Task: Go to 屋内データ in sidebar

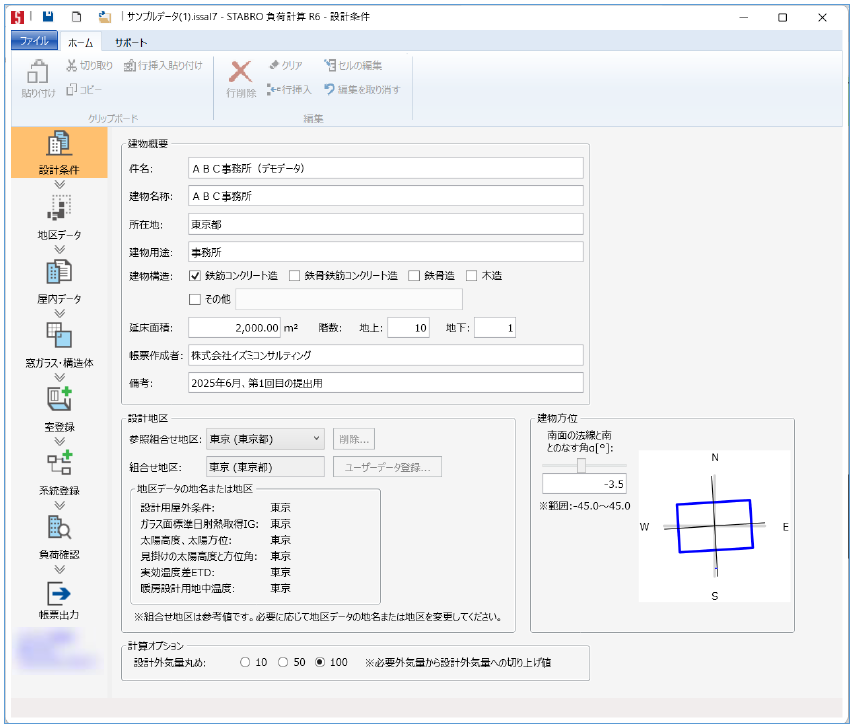Action: pos(59,280)
